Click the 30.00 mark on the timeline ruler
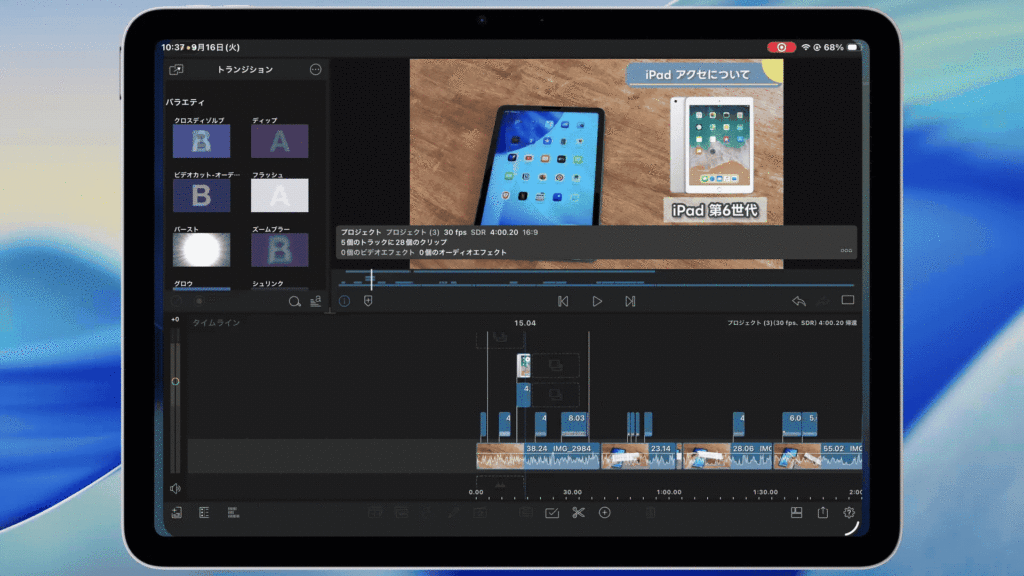The height and width of the screenshot is (576, 1024). click(x=572, y=492)
